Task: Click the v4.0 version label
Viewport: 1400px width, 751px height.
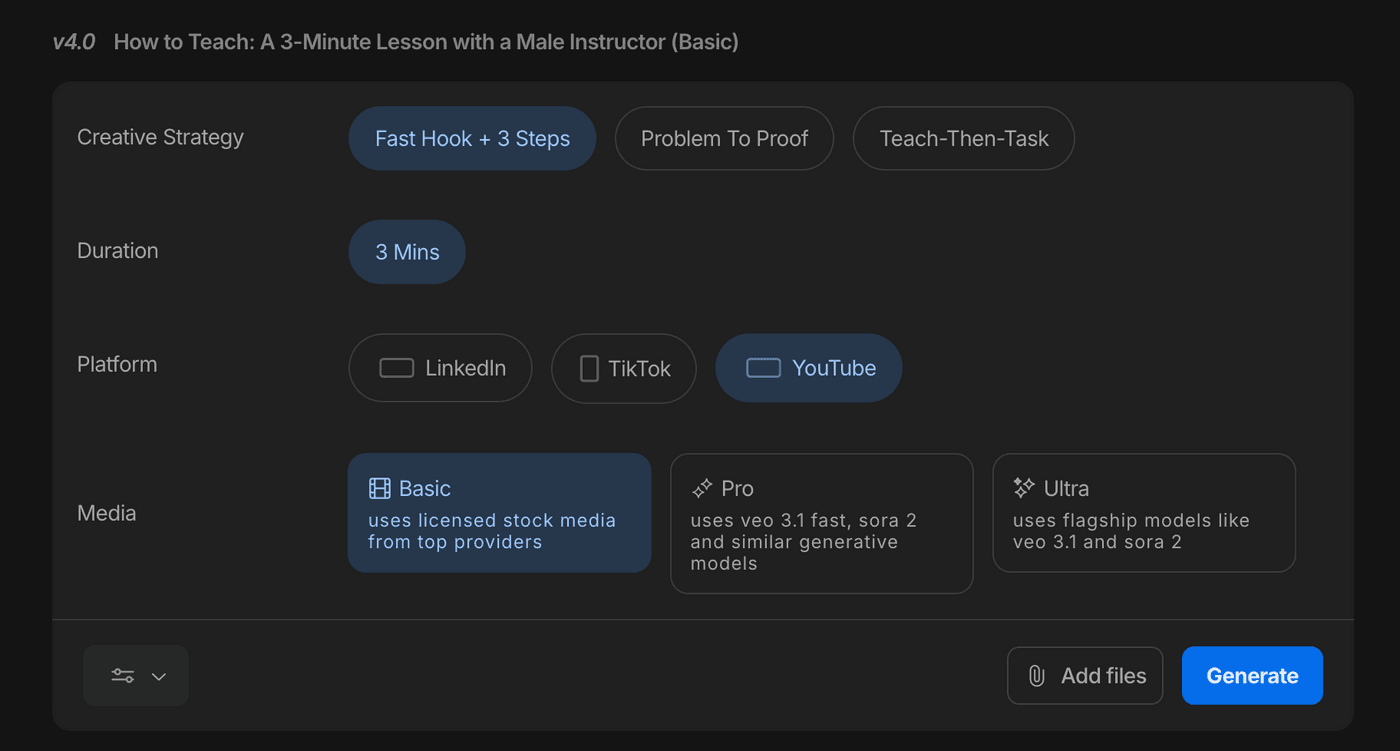Action: [x=74, y=42]
